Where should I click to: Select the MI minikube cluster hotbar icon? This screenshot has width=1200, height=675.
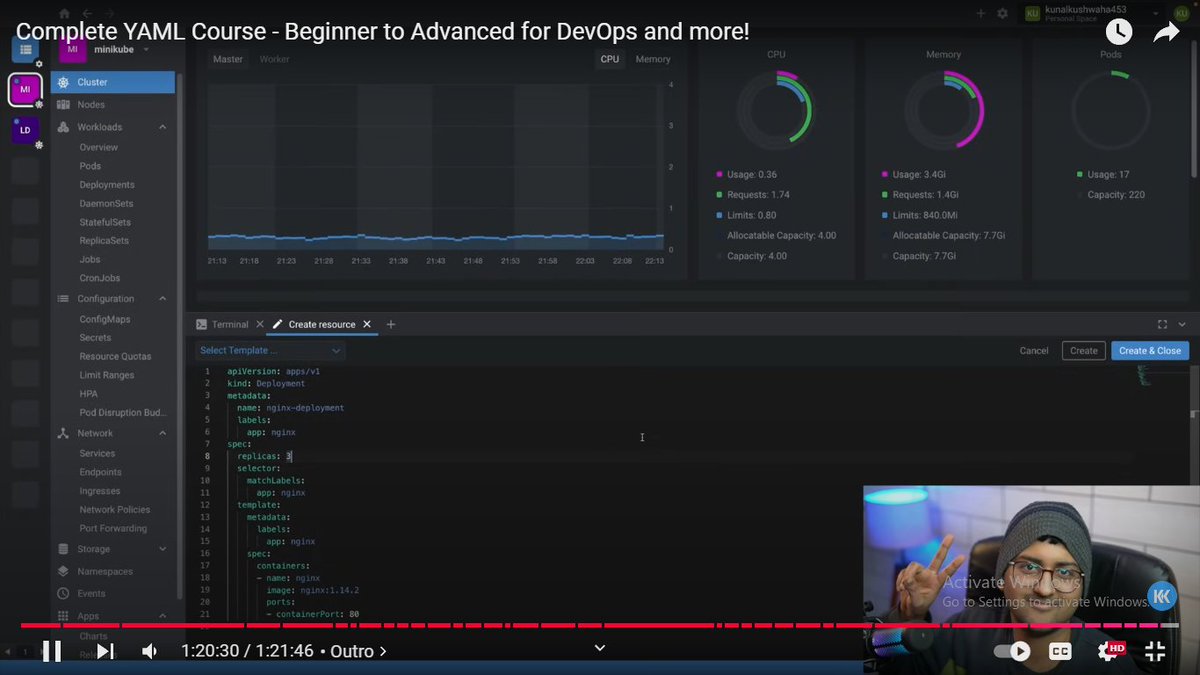click(x=25, y=89)
